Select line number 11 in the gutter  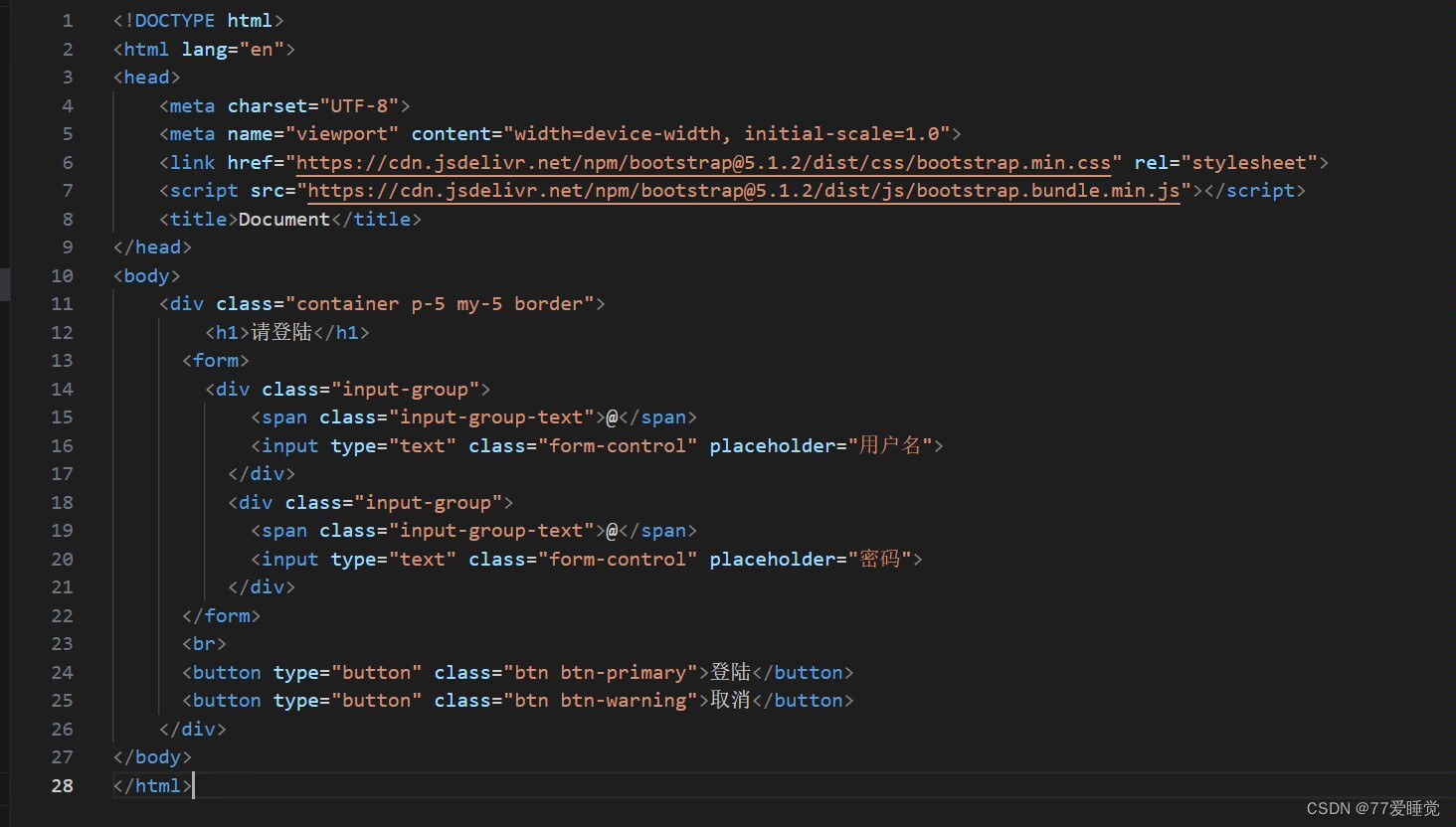pos(62,303)
